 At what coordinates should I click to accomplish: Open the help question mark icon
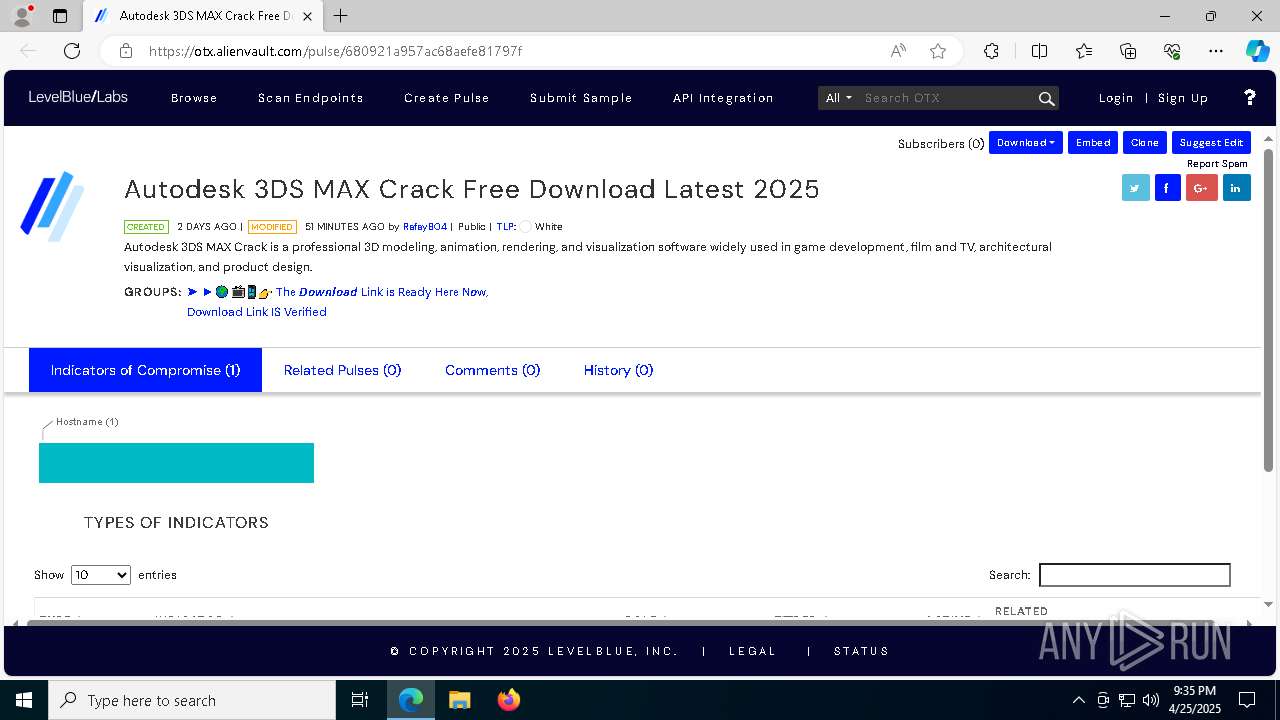pyautogui.click(x=1249, y=97)
